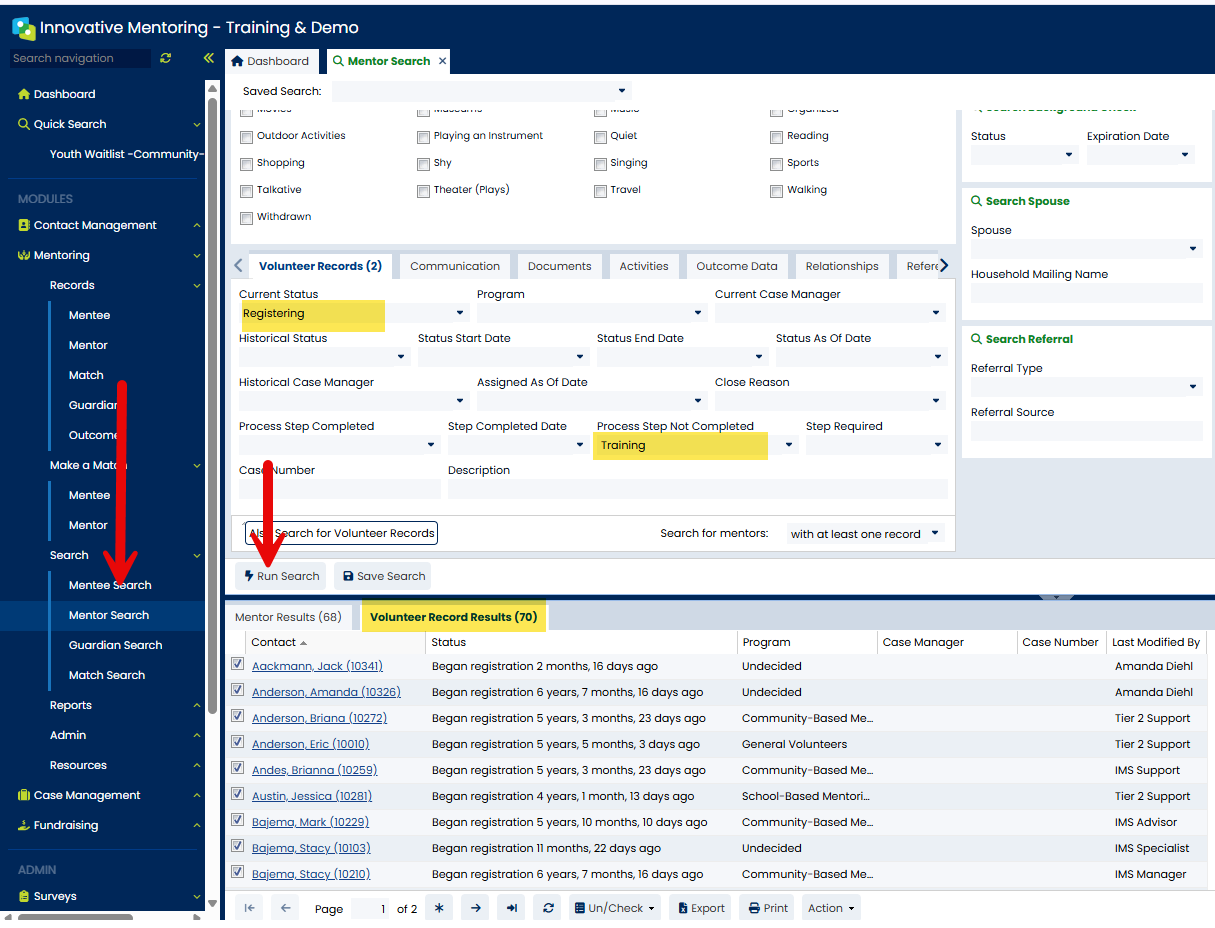This screenshot has height=928, width=1215.
Task: Click the Run Search button
Action: [281, 576]
